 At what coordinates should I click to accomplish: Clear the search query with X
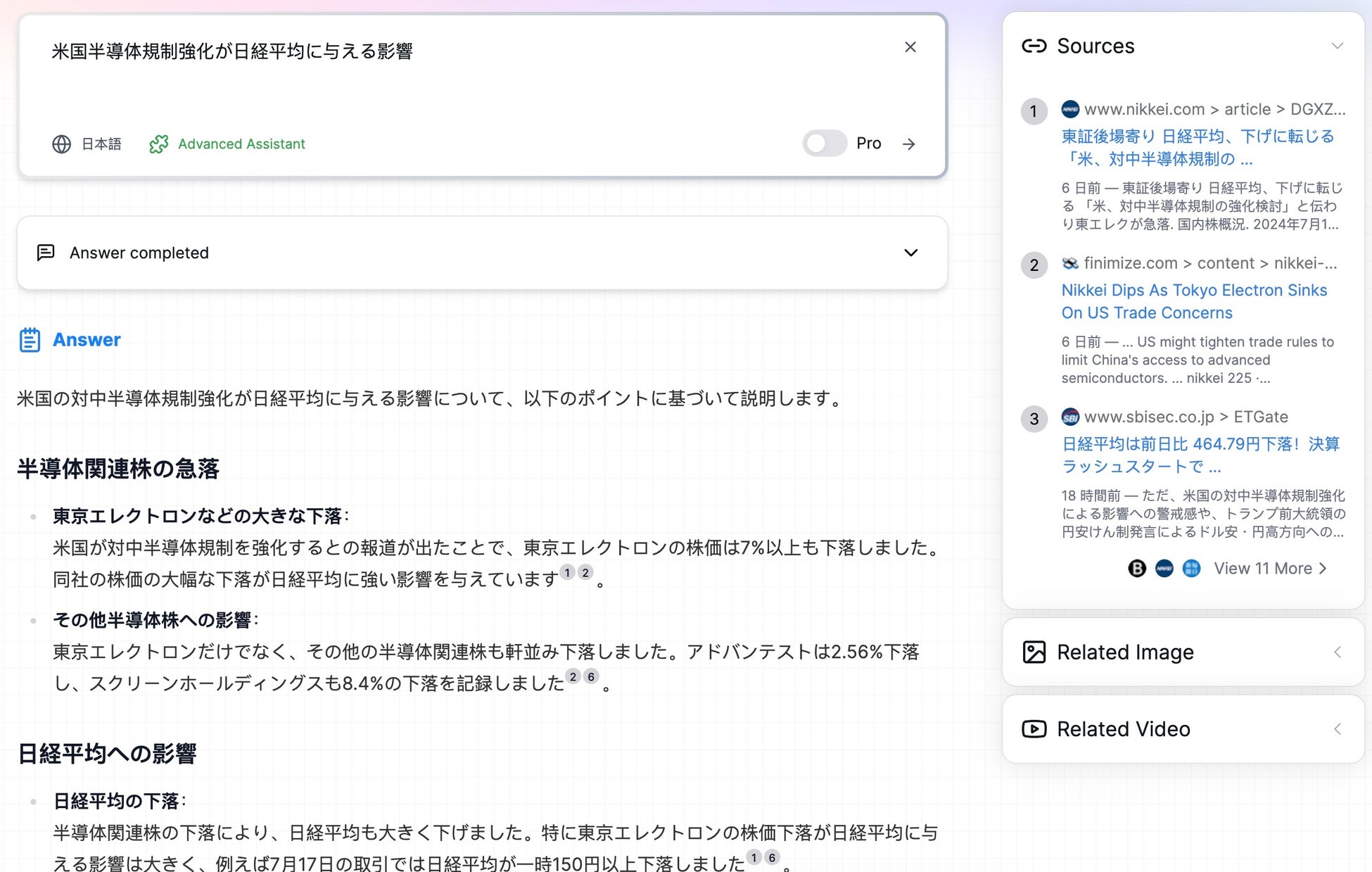click(x=910, y=47)
